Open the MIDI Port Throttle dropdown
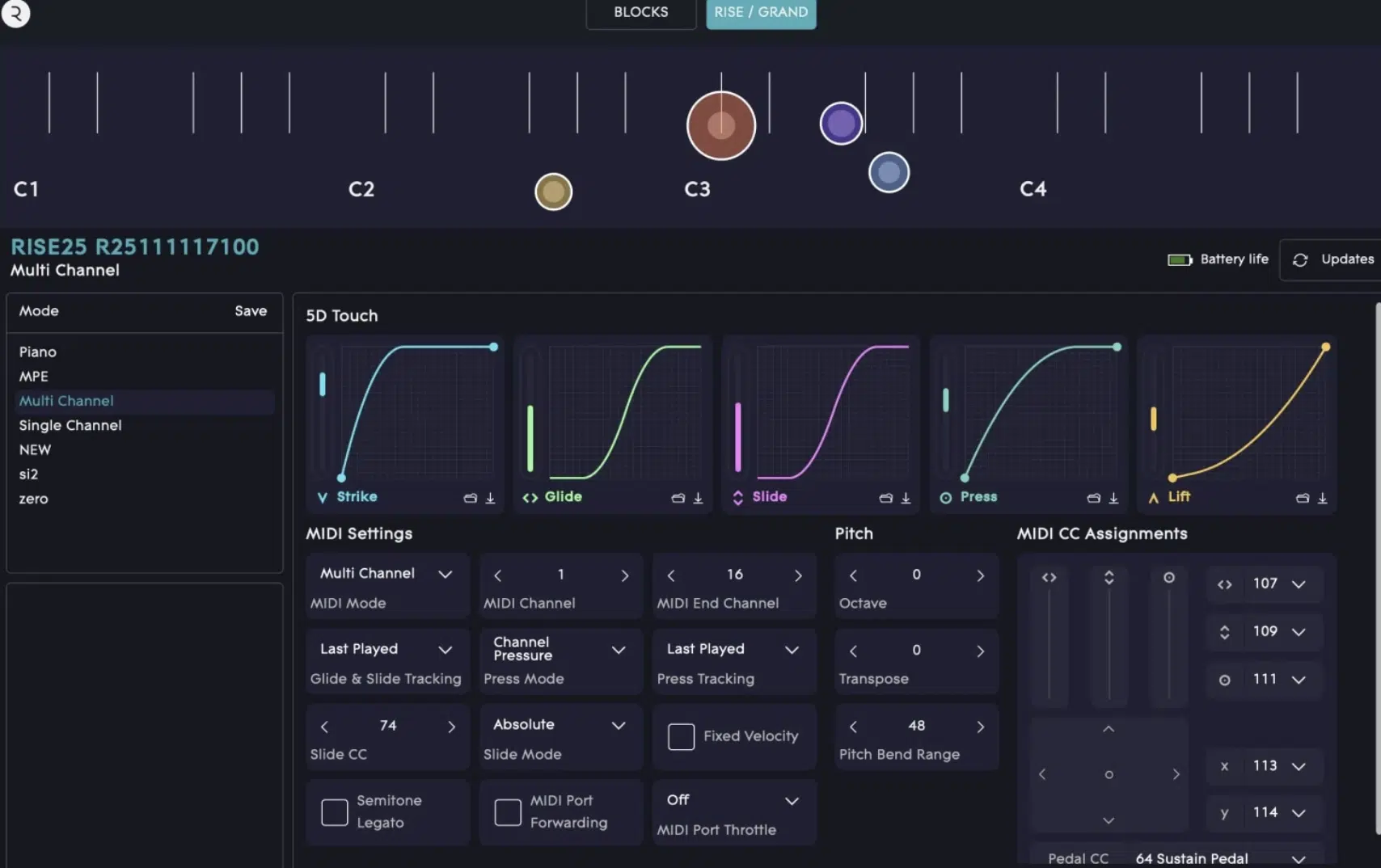1381x868 pixels. click(733, 800)
